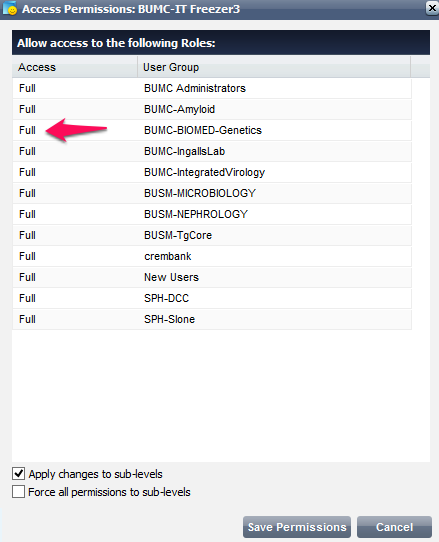439x542 pixels.
Task: Sort by the Access column header
Action: (x=75, y=67)
